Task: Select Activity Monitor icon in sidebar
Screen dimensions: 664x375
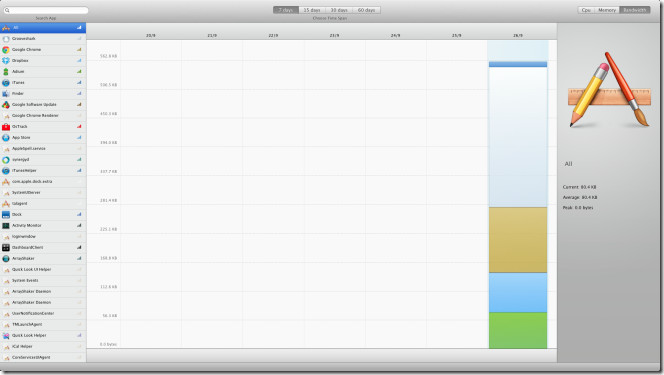Action: coord(6,226)
